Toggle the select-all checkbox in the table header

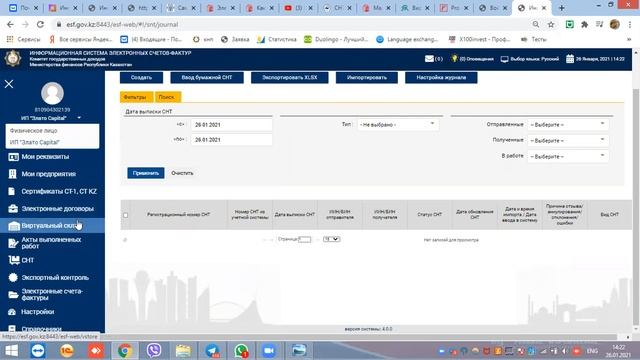tap(125, 215)
